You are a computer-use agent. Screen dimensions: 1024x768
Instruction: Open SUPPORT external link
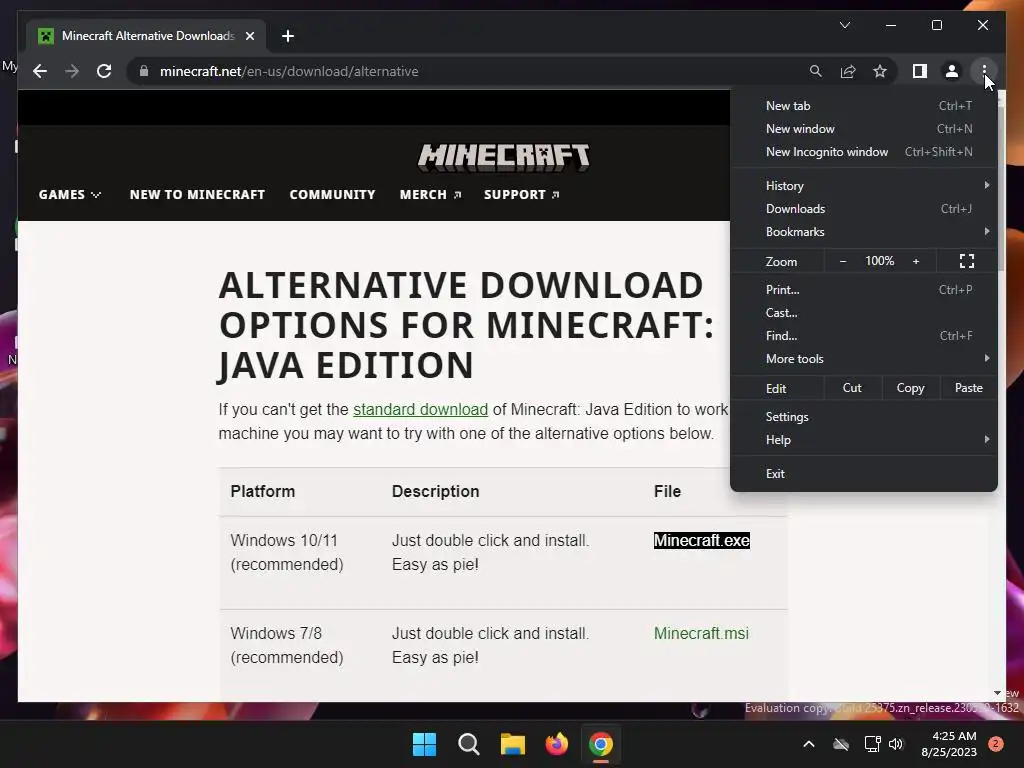[x=521, y=195]
